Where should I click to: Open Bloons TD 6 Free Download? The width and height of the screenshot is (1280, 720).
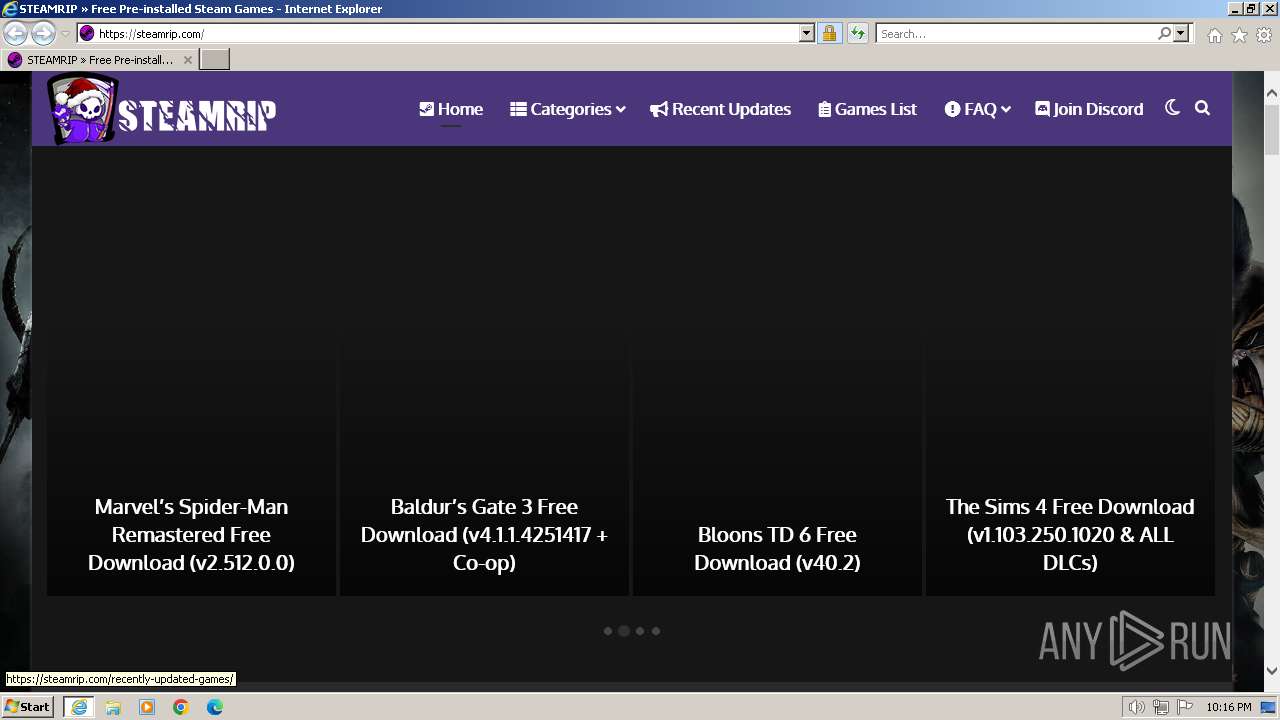click(777, 548)
